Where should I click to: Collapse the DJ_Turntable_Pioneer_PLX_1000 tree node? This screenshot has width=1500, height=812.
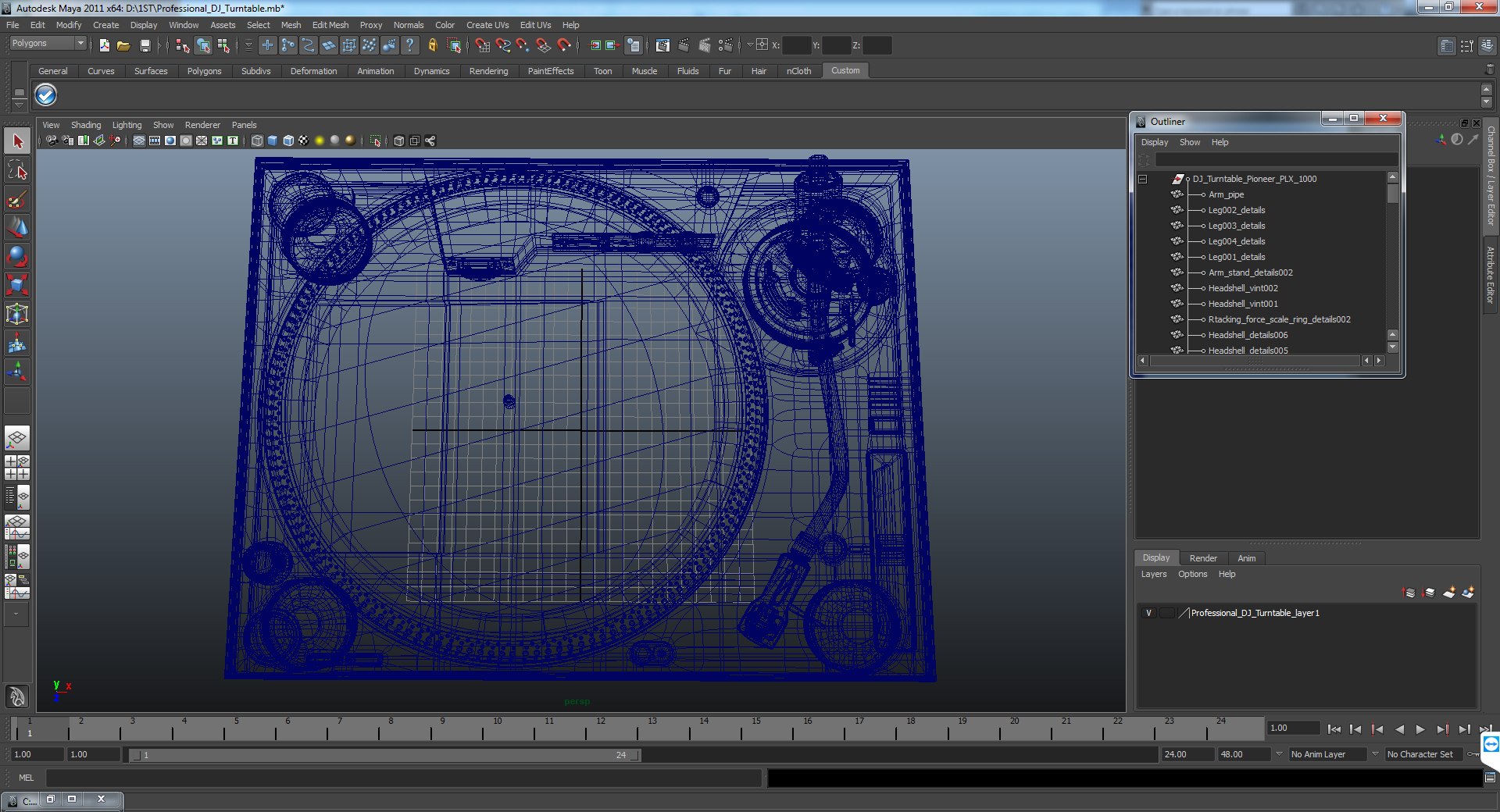(x=1142, y=179)
